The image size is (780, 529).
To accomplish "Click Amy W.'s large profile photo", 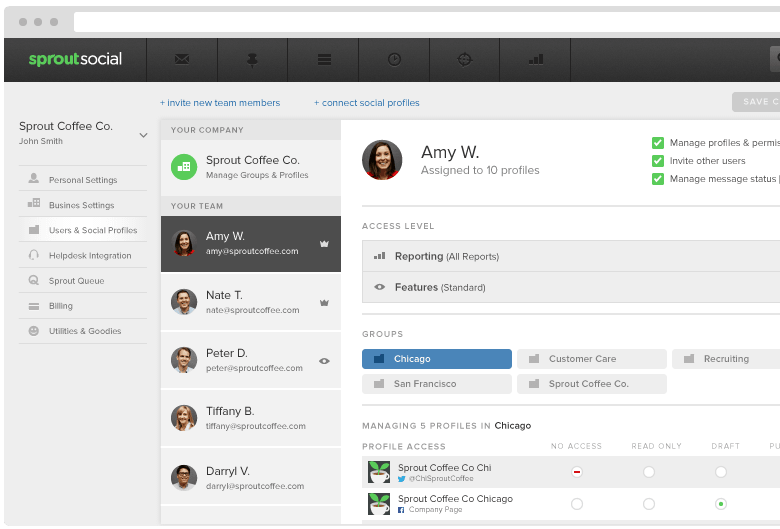I will (x=382, y=160).
